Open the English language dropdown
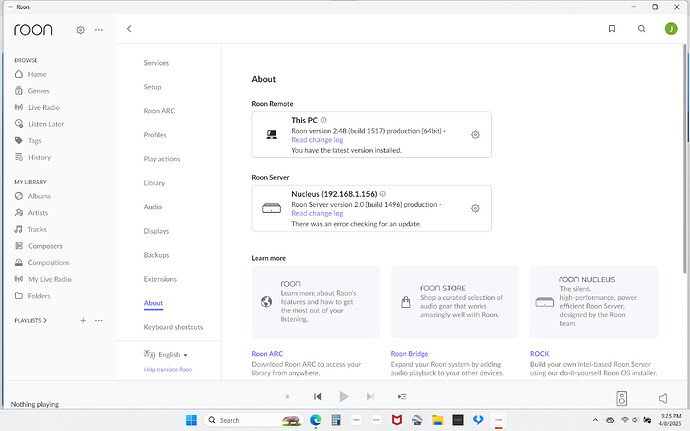The height and width of the screenshot is (431, 690). pyautogui.click(x=165, y=354)
